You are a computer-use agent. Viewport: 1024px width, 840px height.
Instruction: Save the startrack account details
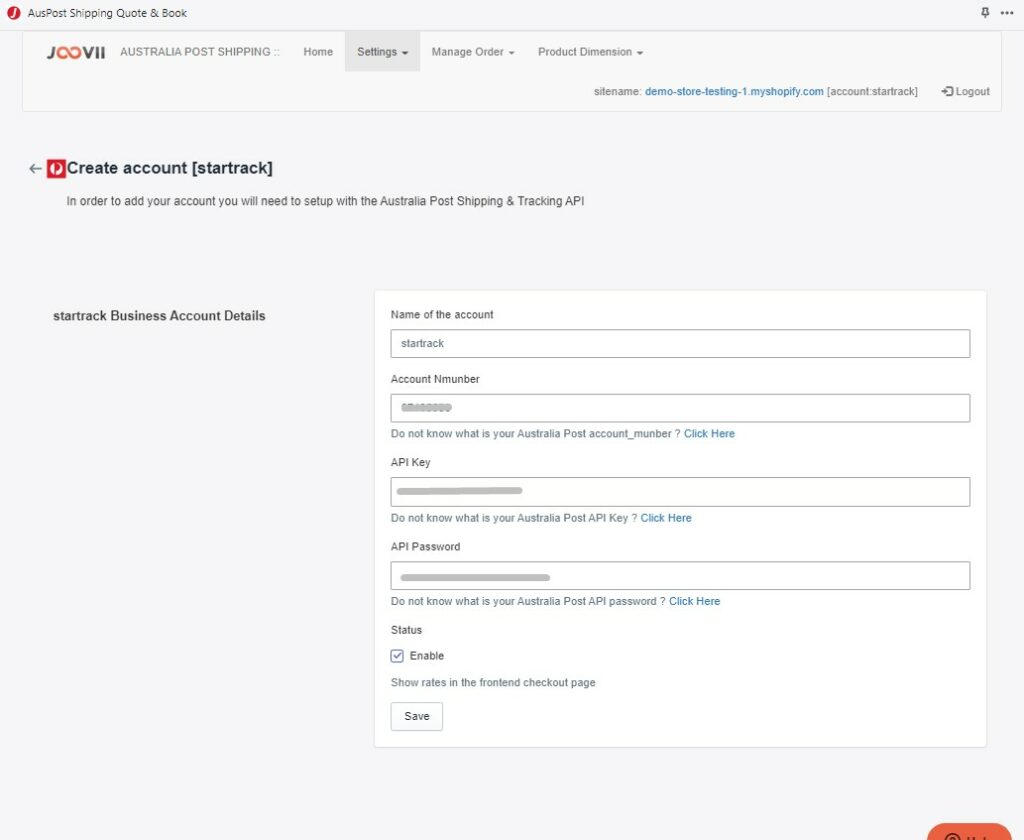(x=417, y=717)
